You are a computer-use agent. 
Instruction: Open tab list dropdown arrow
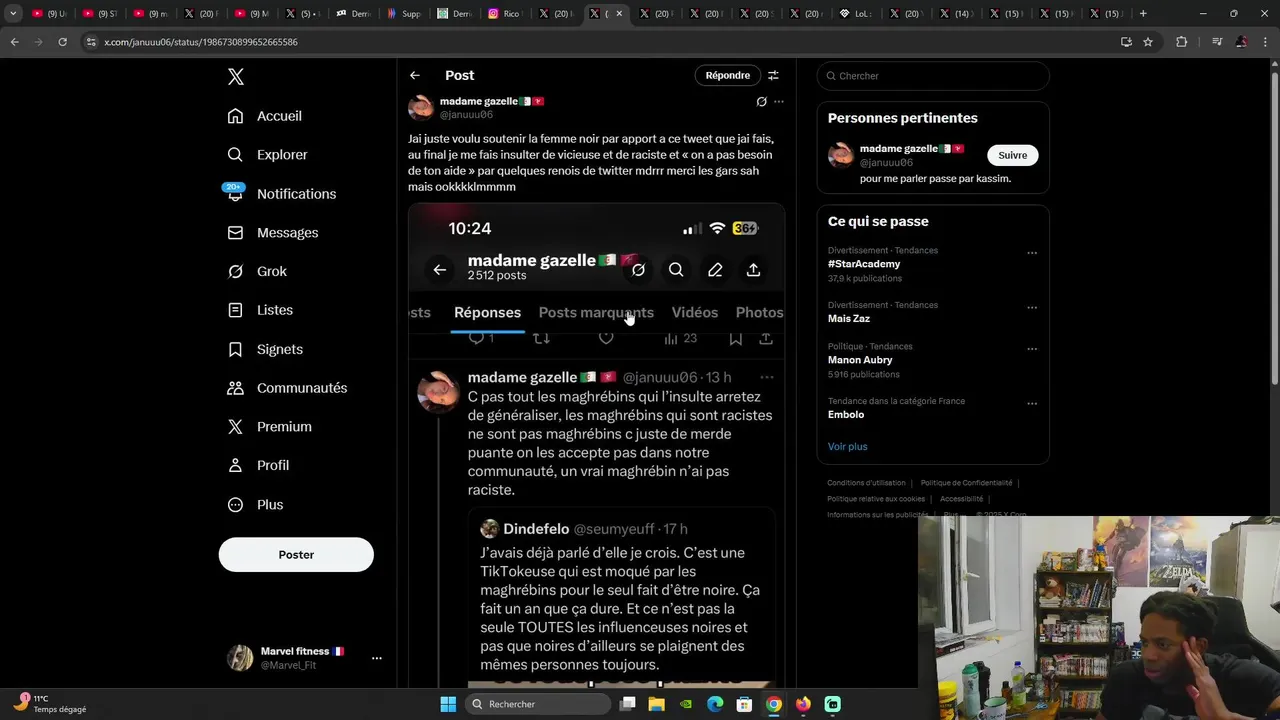click(x=13, y=14)
